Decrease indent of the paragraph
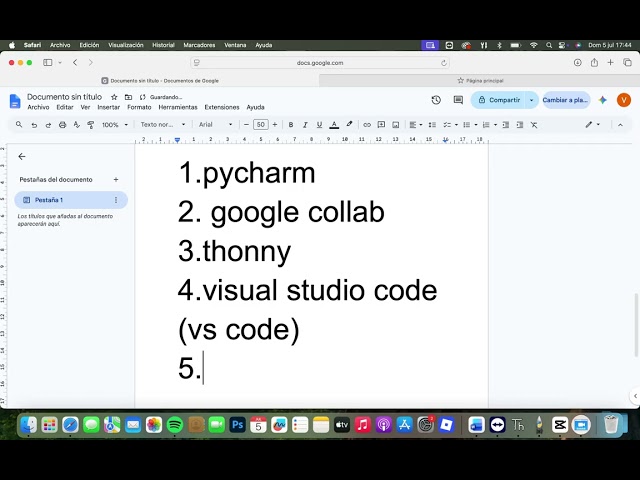This screenshot has width=640, height=480. (x=505, y=124)
